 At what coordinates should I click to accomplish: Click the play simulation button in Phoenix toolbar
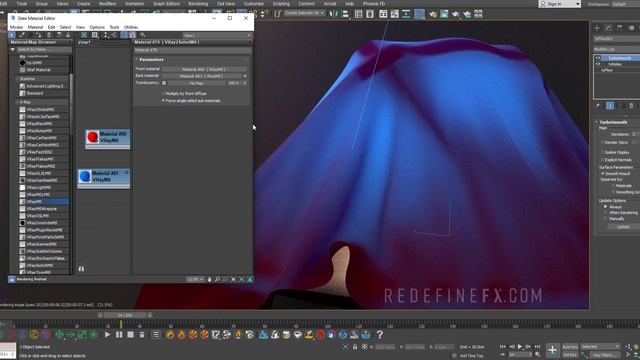tap(107, 335)
